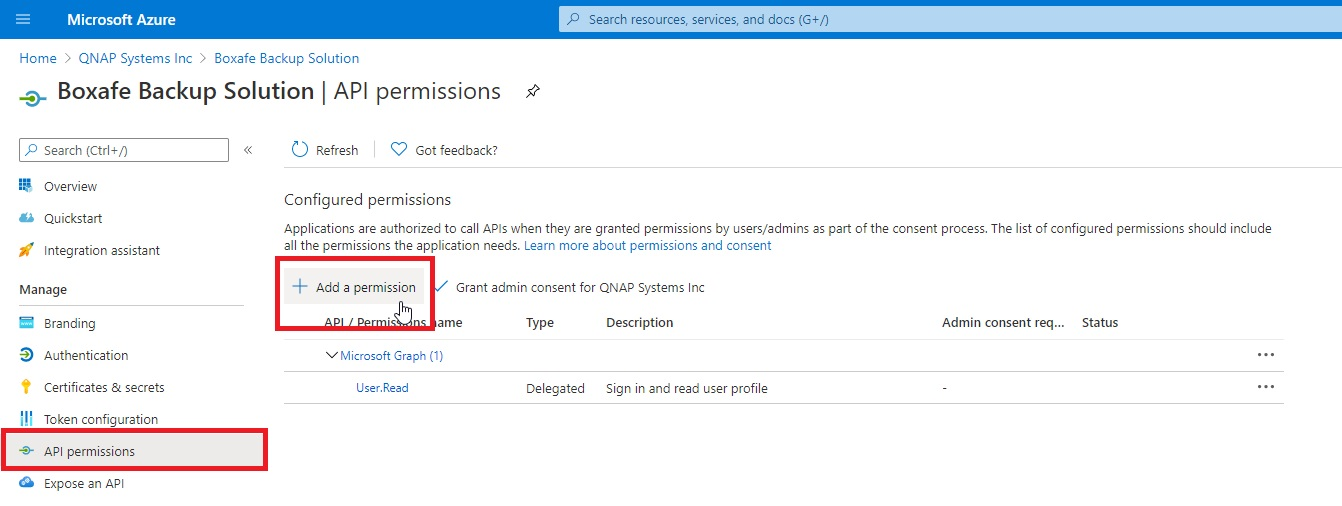Sort by Description column header
Viewport: 1342px width, 506px height.
640,322
